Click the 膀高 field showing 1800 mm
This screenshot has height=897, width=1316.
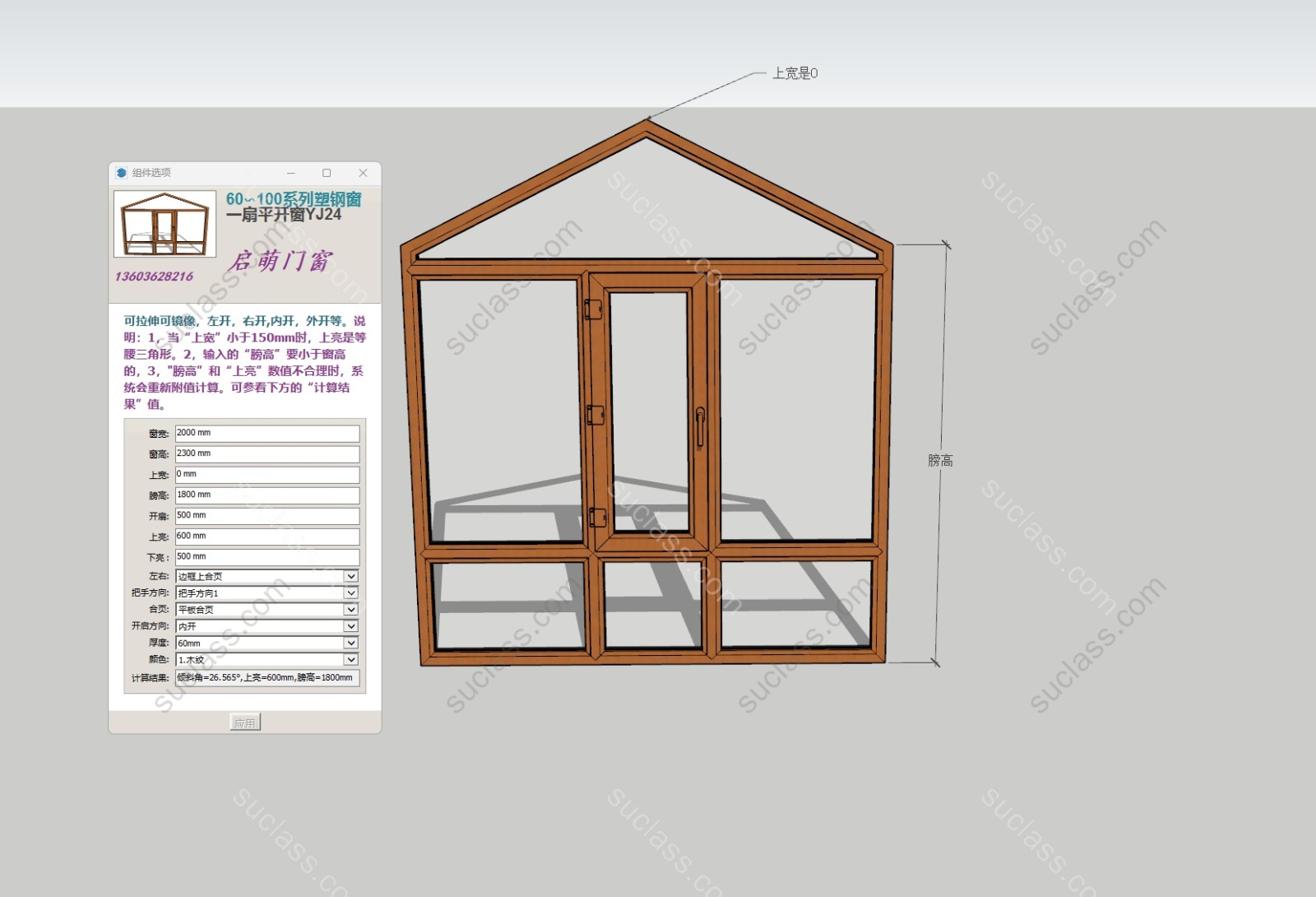pyautogui.click(x=267, y=495)
